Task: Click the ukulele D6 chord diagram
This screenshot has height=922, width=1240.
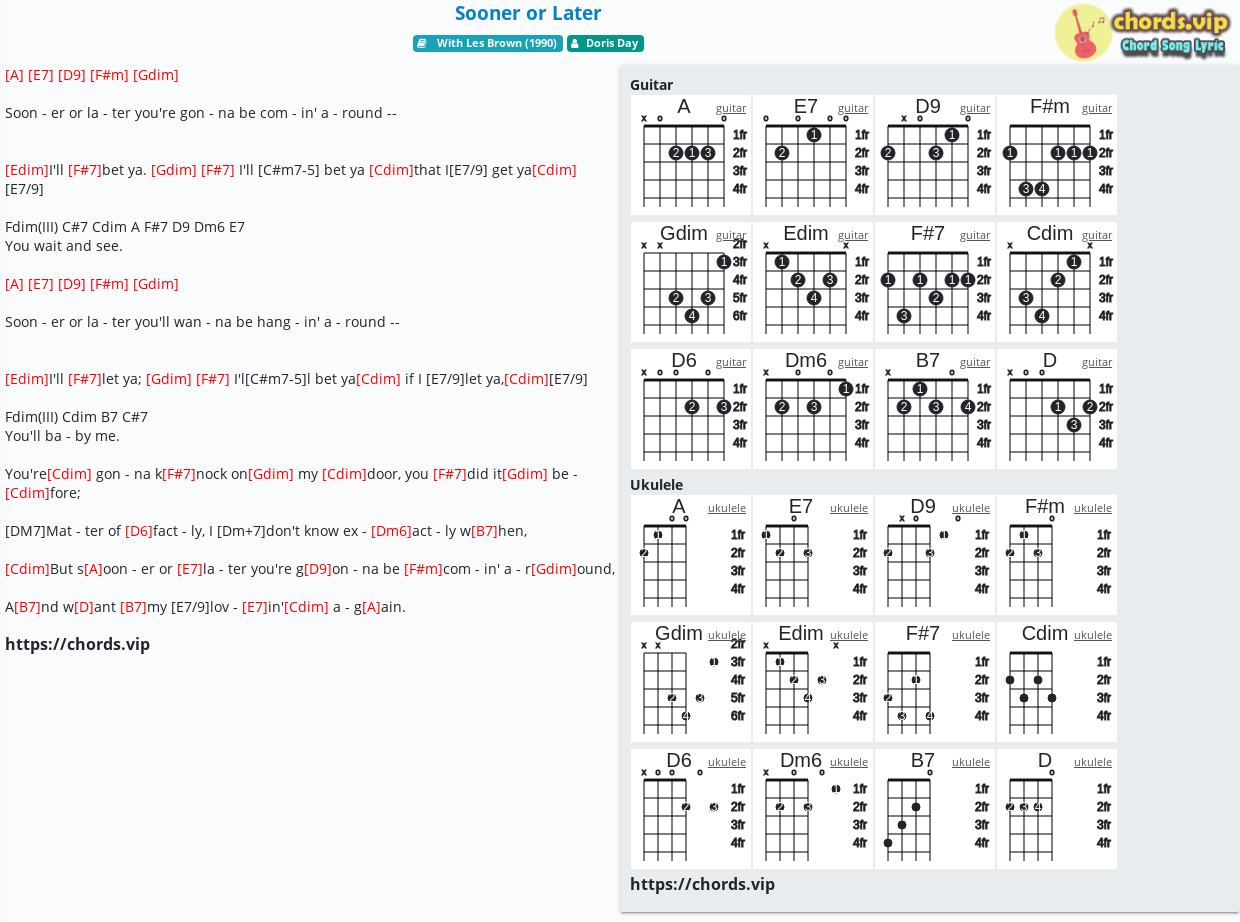Action: (x=691, y=809)
